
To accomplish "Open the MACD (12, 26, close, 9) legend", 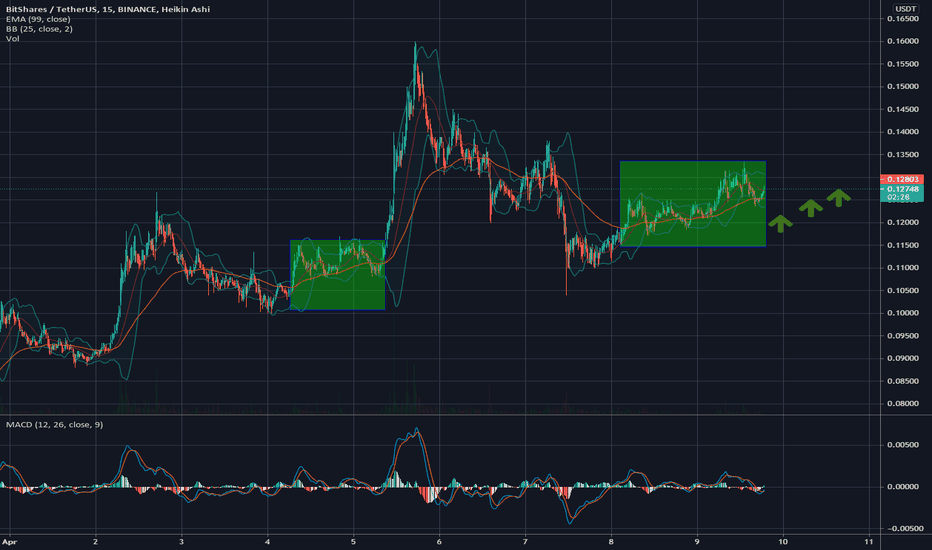I will [54, 425].
